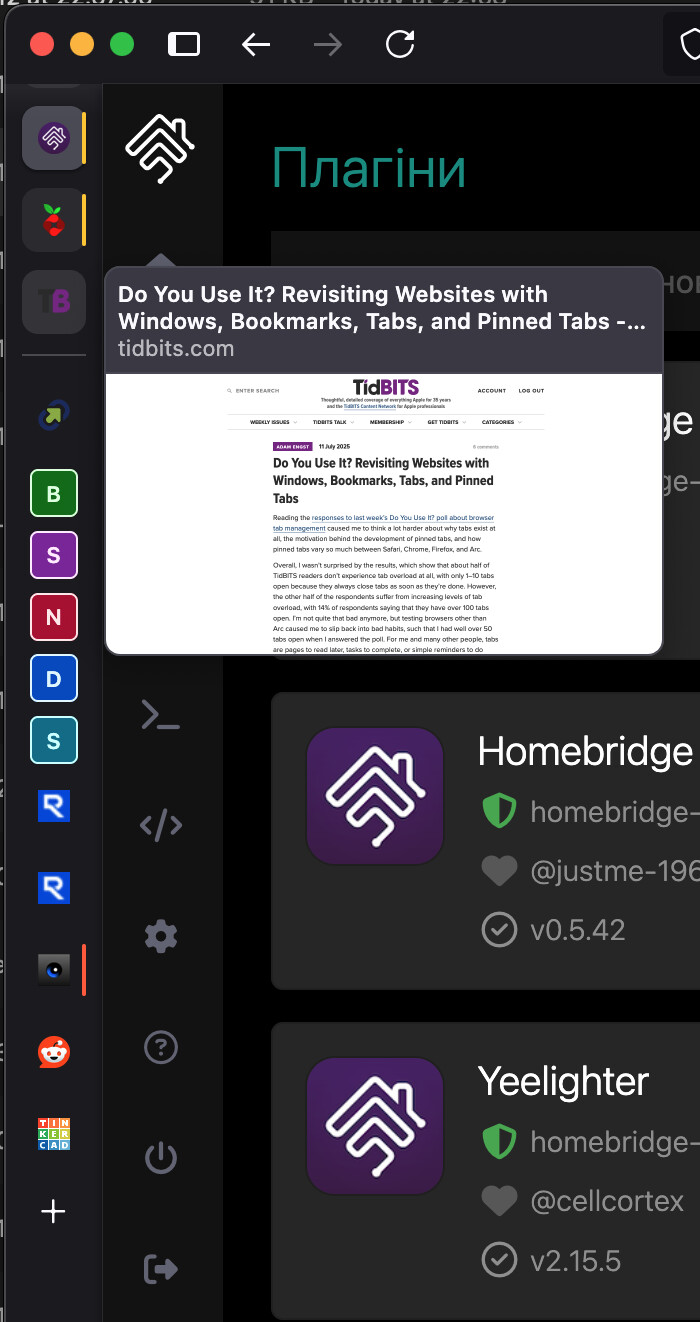Image resolution: width=700 pixels, height=1322 pixels.
Task: Reload the current page
Action: [x=400, y=44]
